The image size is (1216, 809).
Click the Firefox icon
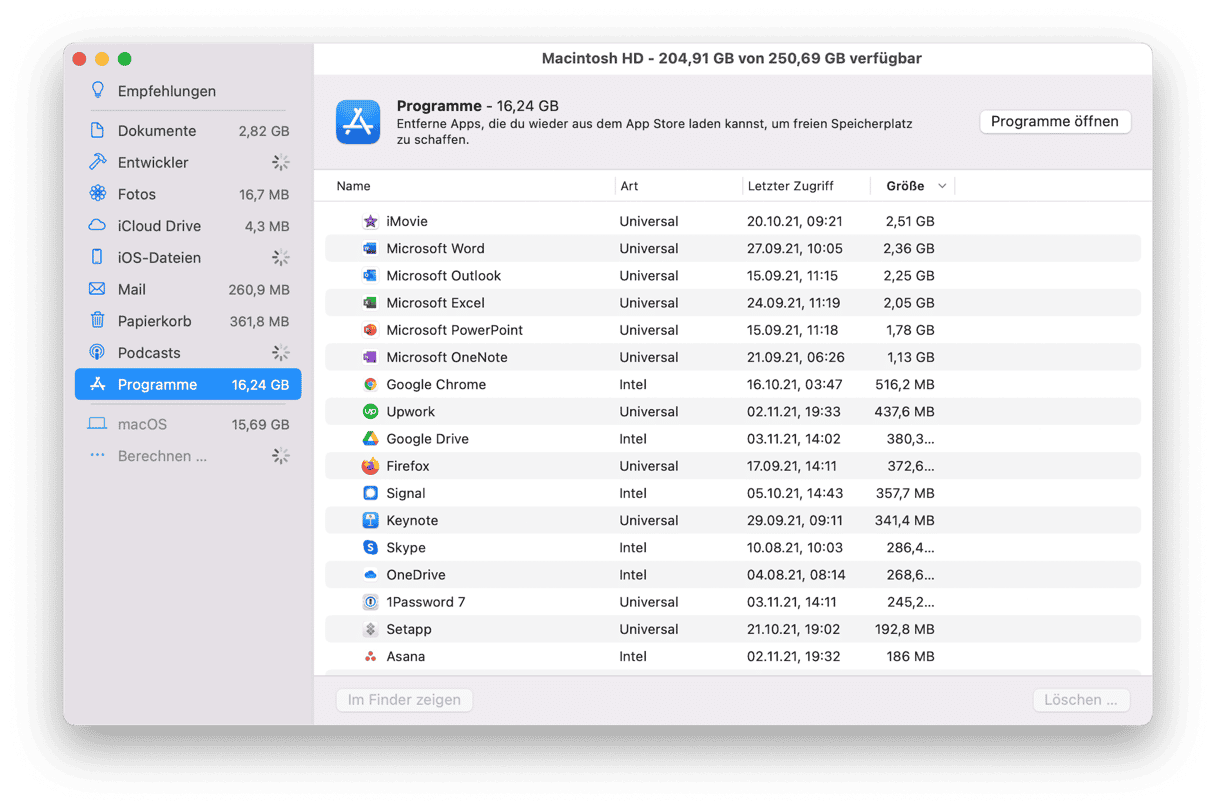370,466
